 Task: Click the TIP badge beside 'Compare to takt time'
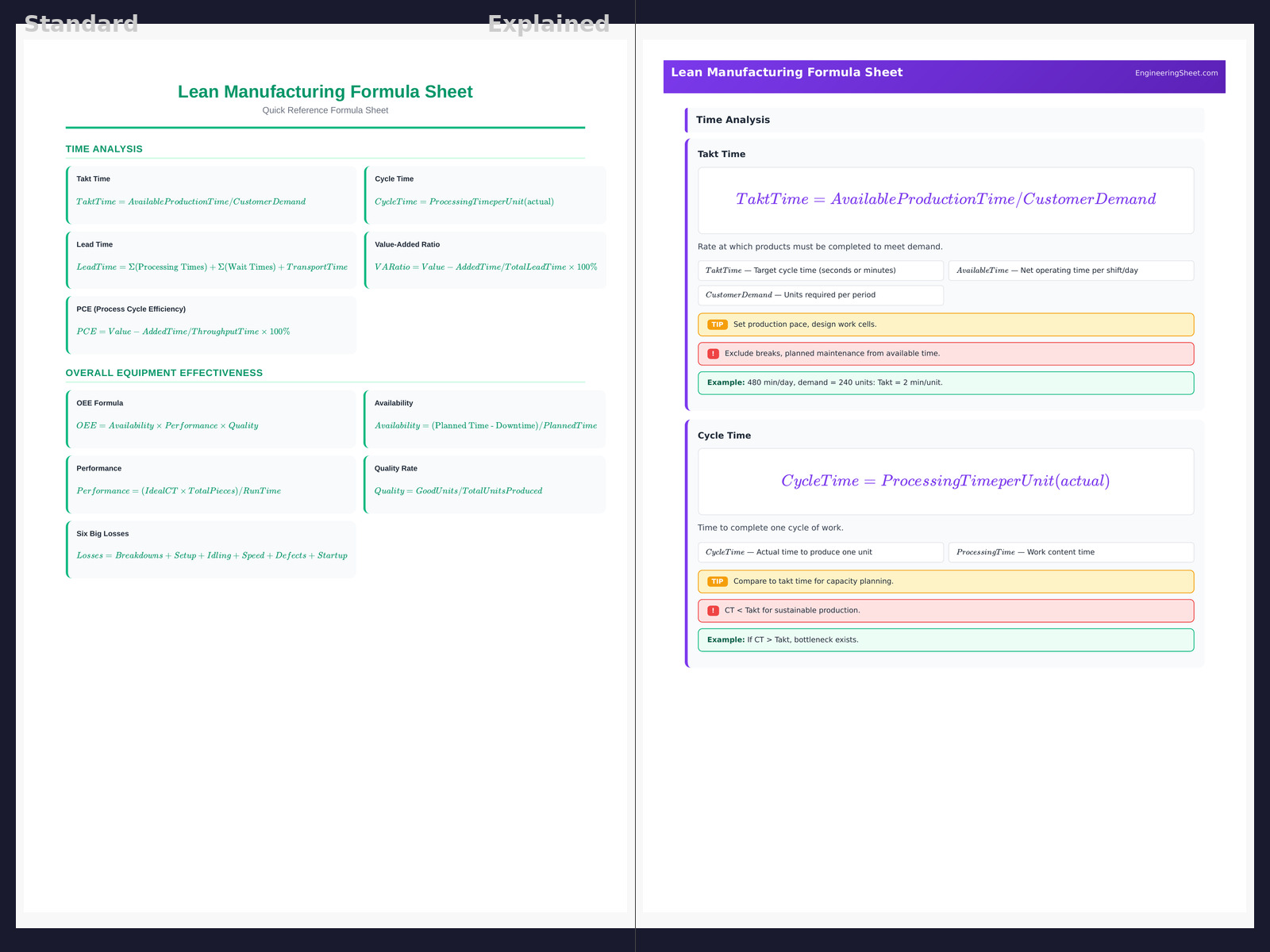(718, 582)
